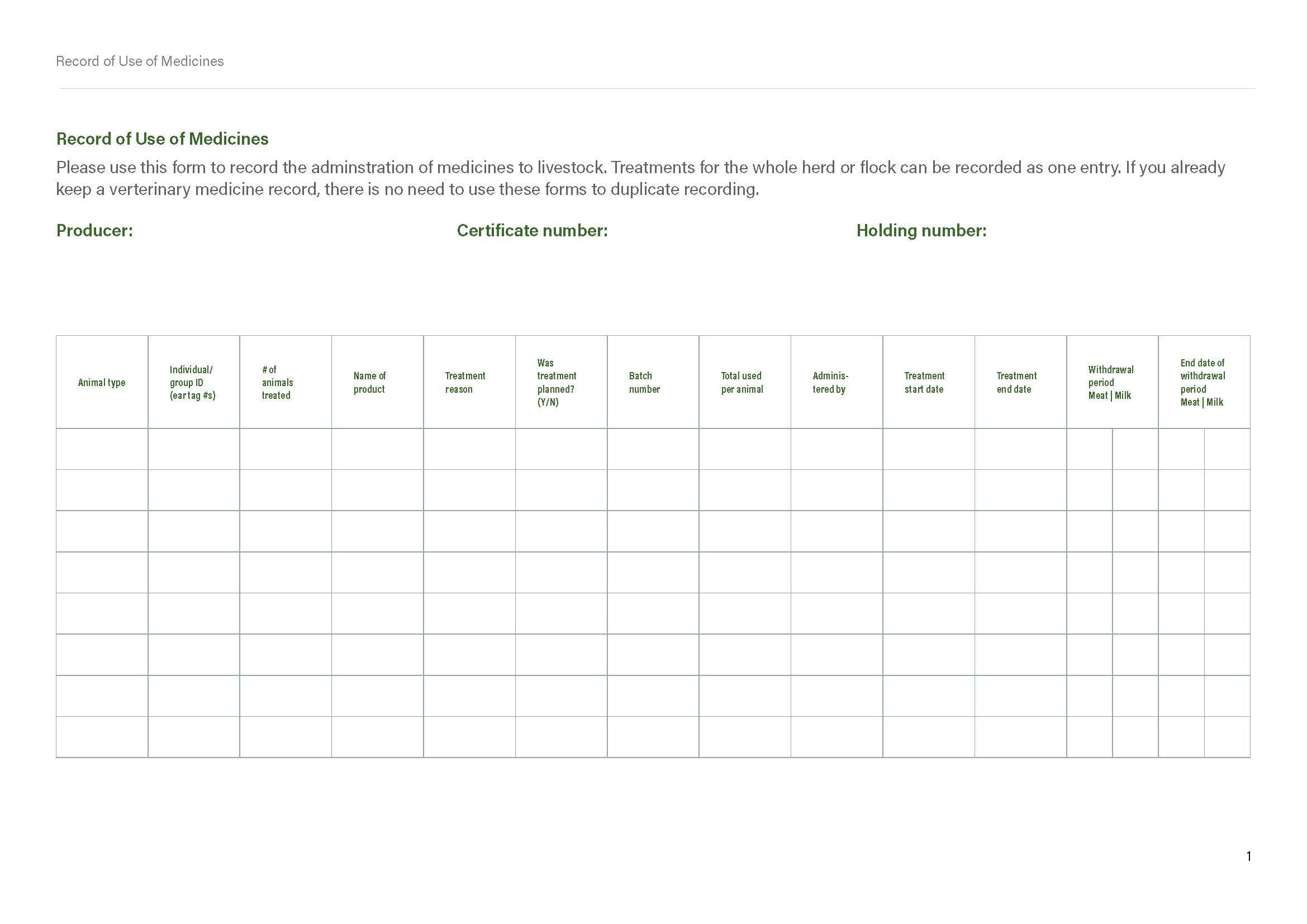Screen dimensions: 1307x924
Task: Click the Treatment reason column header
Action: pyautogui.click(x=464, y=382)
